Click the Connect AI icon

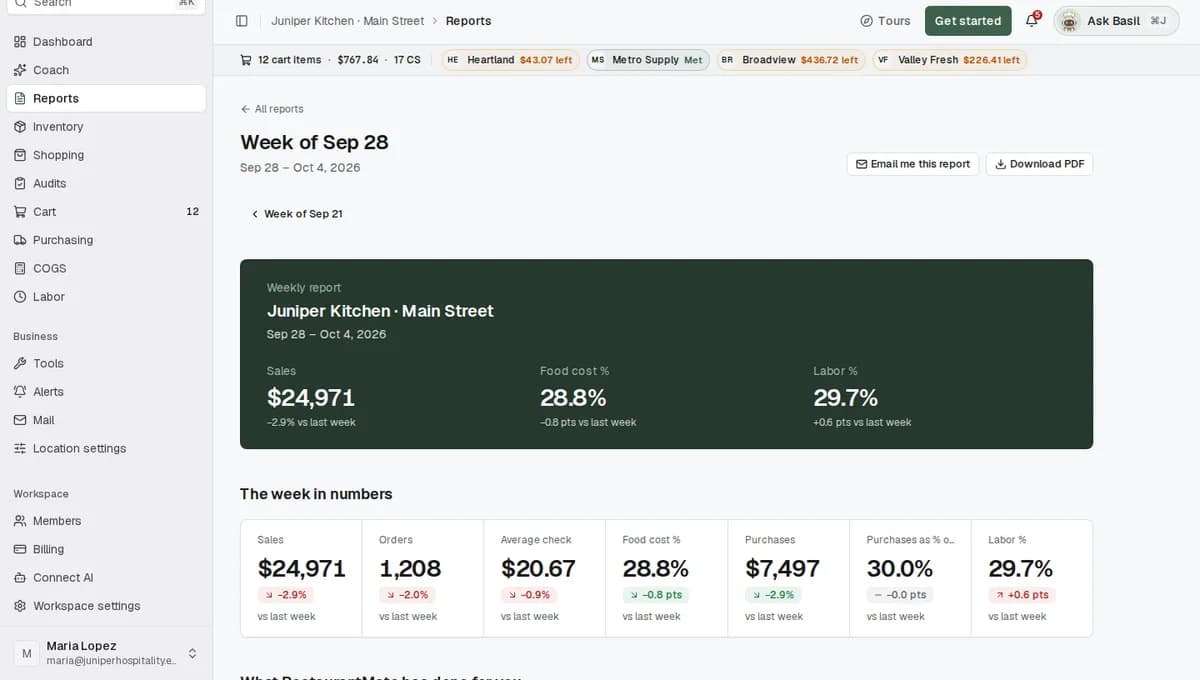[20, 577]
